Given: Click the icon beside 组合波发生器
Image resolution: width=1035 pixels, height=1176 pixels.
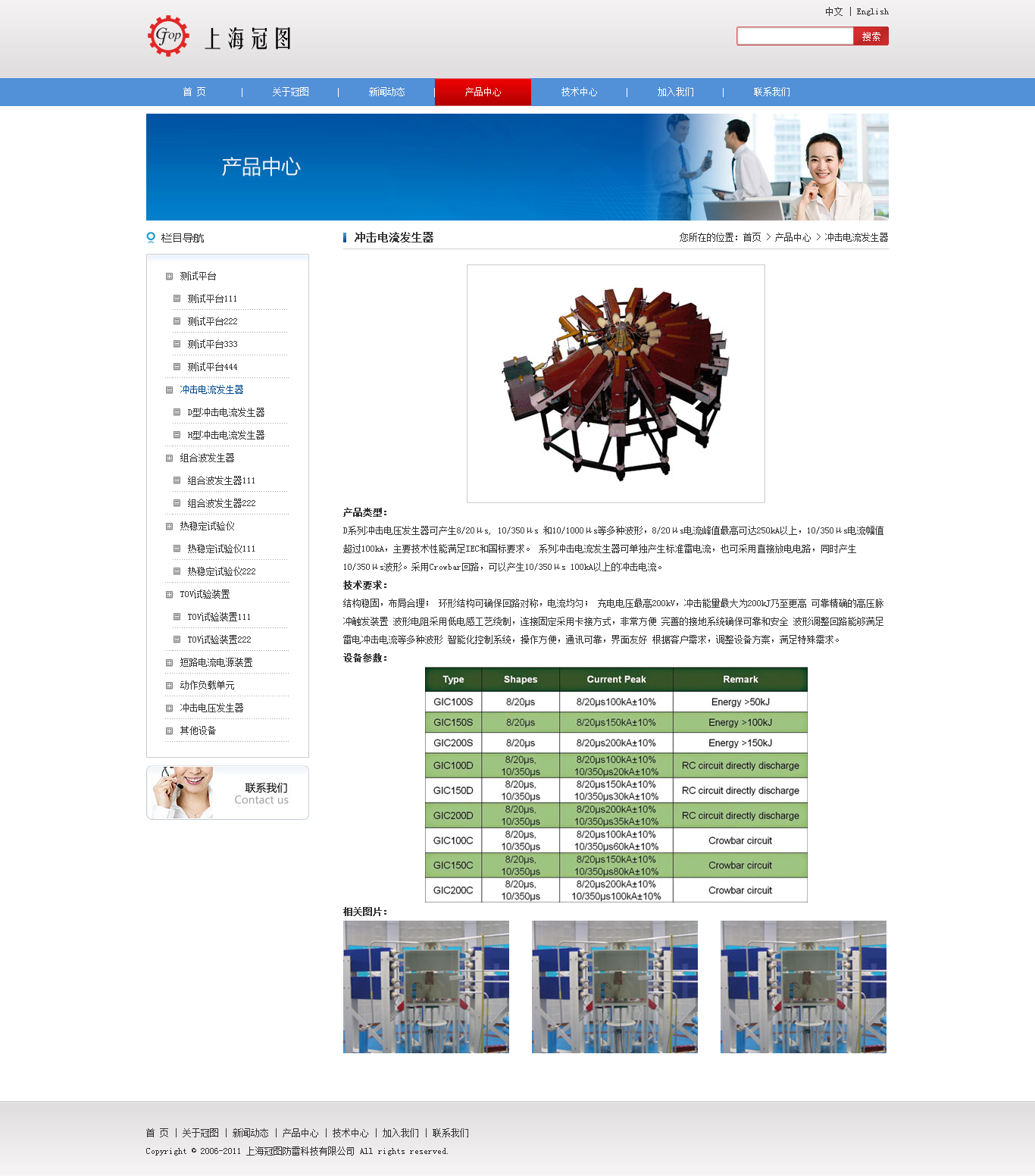Looking at the screenshot, I should [x=169, y=458].
